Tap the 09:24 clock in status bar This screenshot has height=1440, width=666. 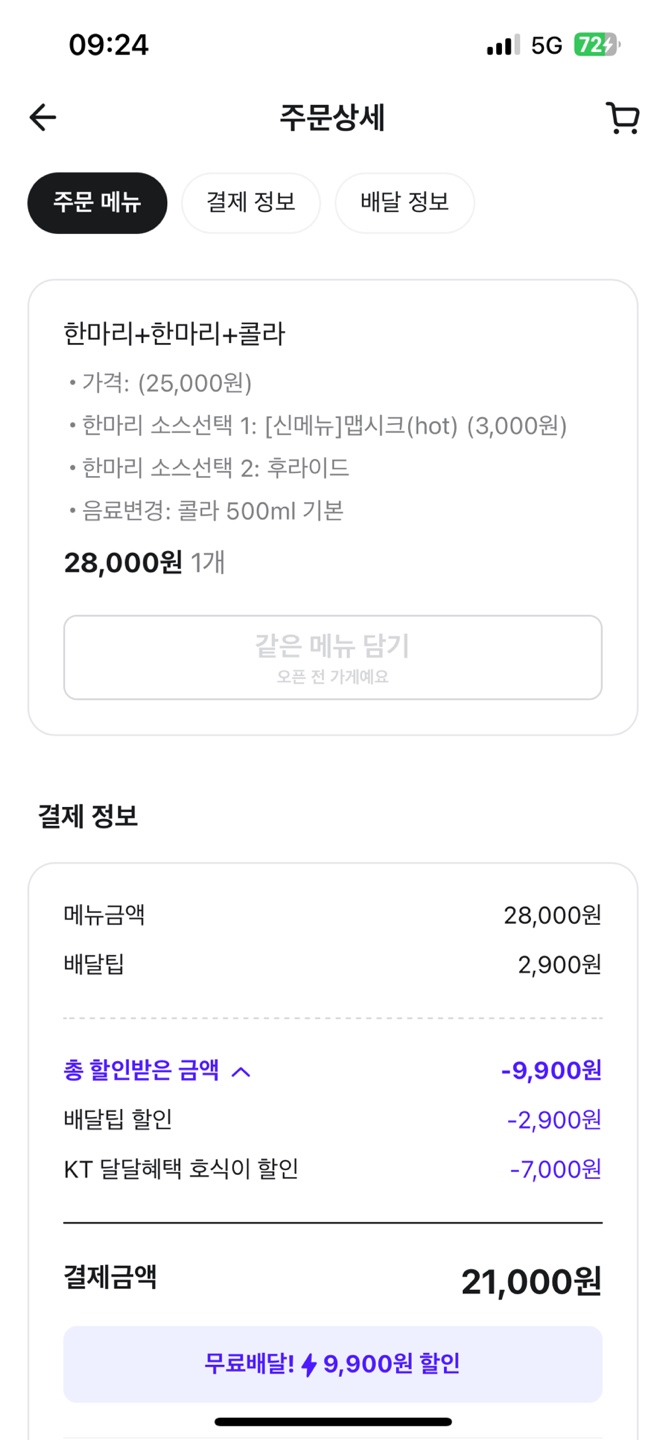tap(108, 45)
